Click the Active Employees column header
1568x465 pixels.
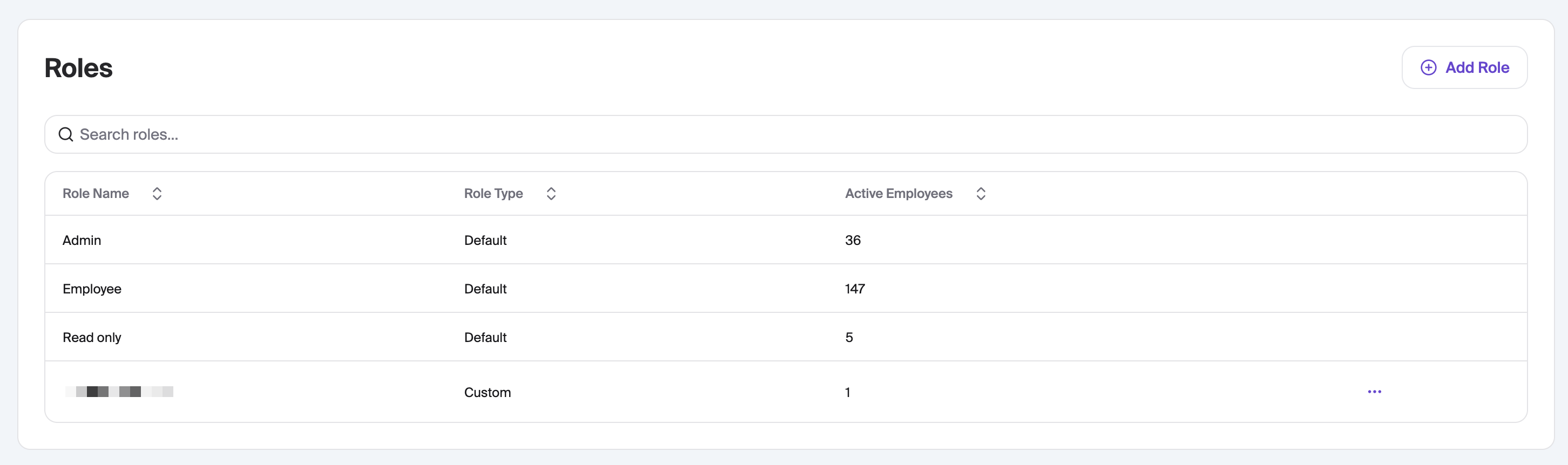(x=898, y=193)
